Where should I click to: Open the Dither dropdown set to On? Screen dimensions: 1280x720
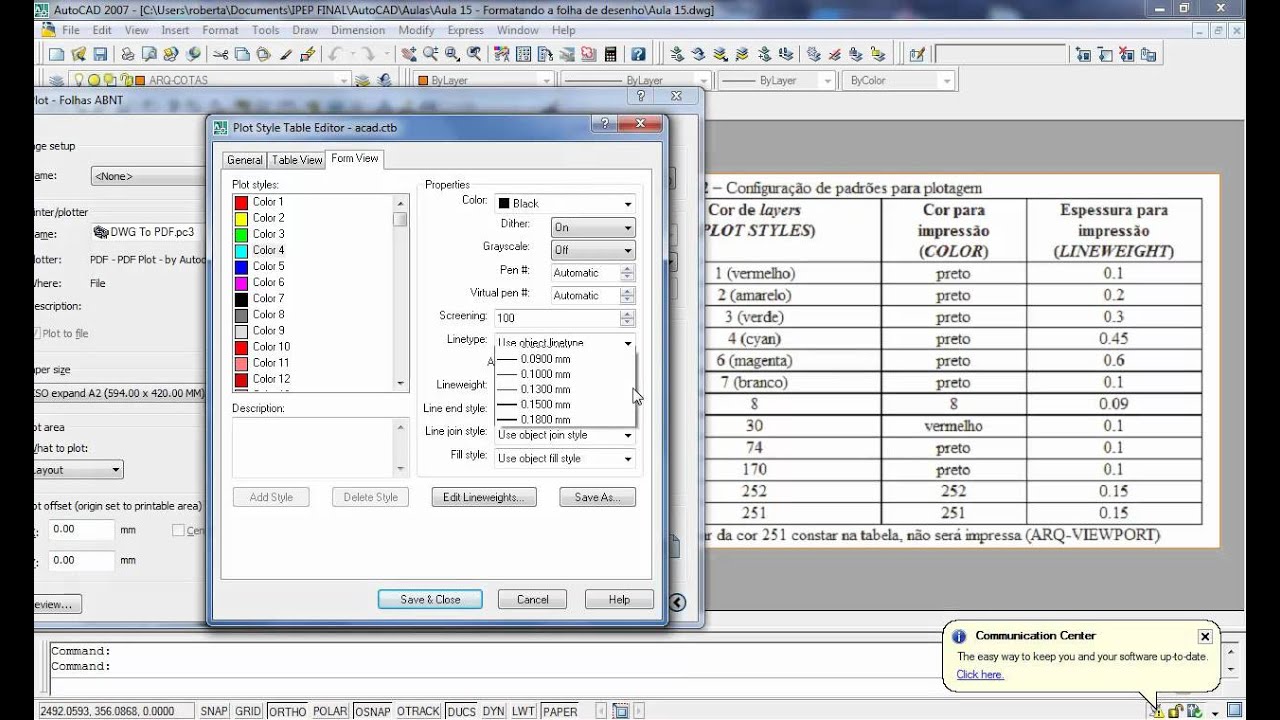coord(593,227)
